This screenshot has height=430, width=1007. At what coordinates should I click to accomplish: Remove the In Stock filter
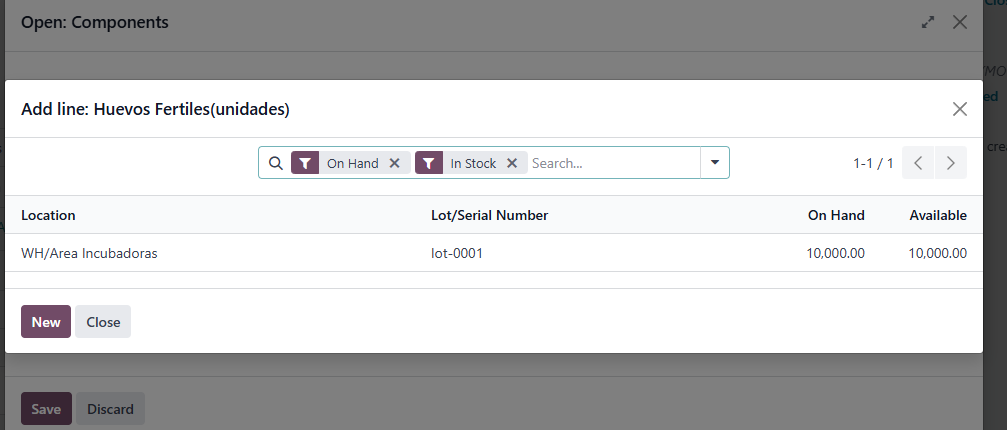coord(512,163)
